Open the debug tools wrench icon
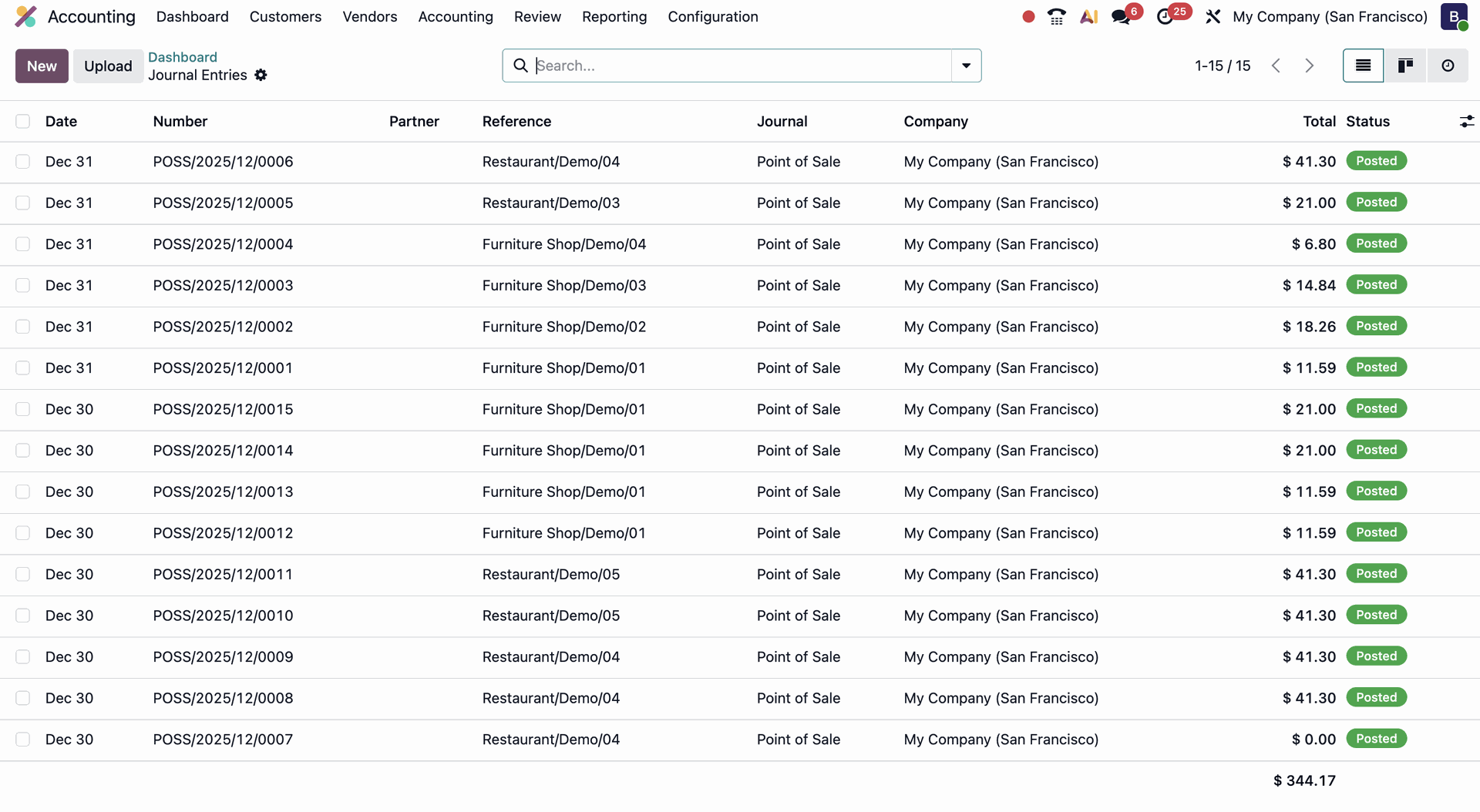The image size is (1480, 812). [1213, 17]
